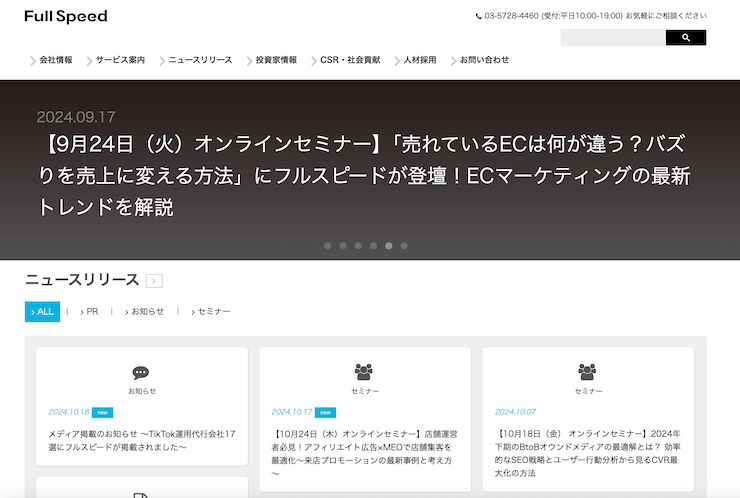The width and height of the screenshot is (740, 498).
Task: Open the 10月24日 アフィリエイト広告×MEO seminar article
Action: coord(364,453)
